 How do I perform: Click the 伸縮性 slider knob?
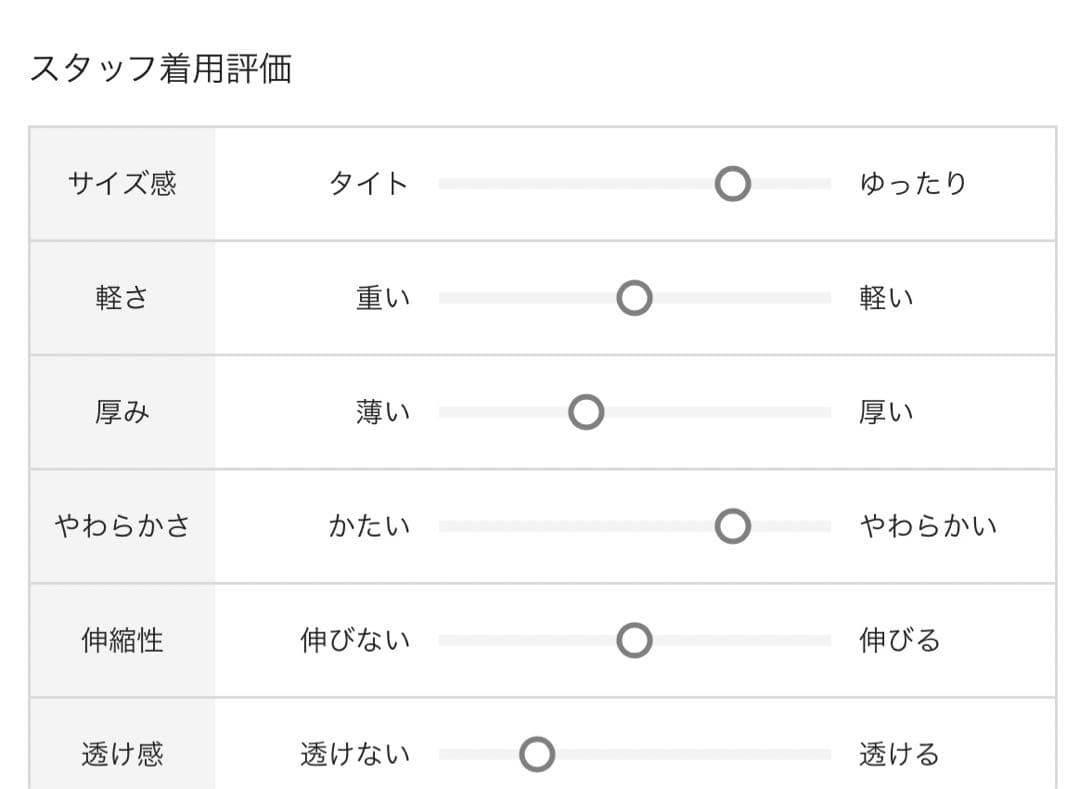(x=634, y=639)
